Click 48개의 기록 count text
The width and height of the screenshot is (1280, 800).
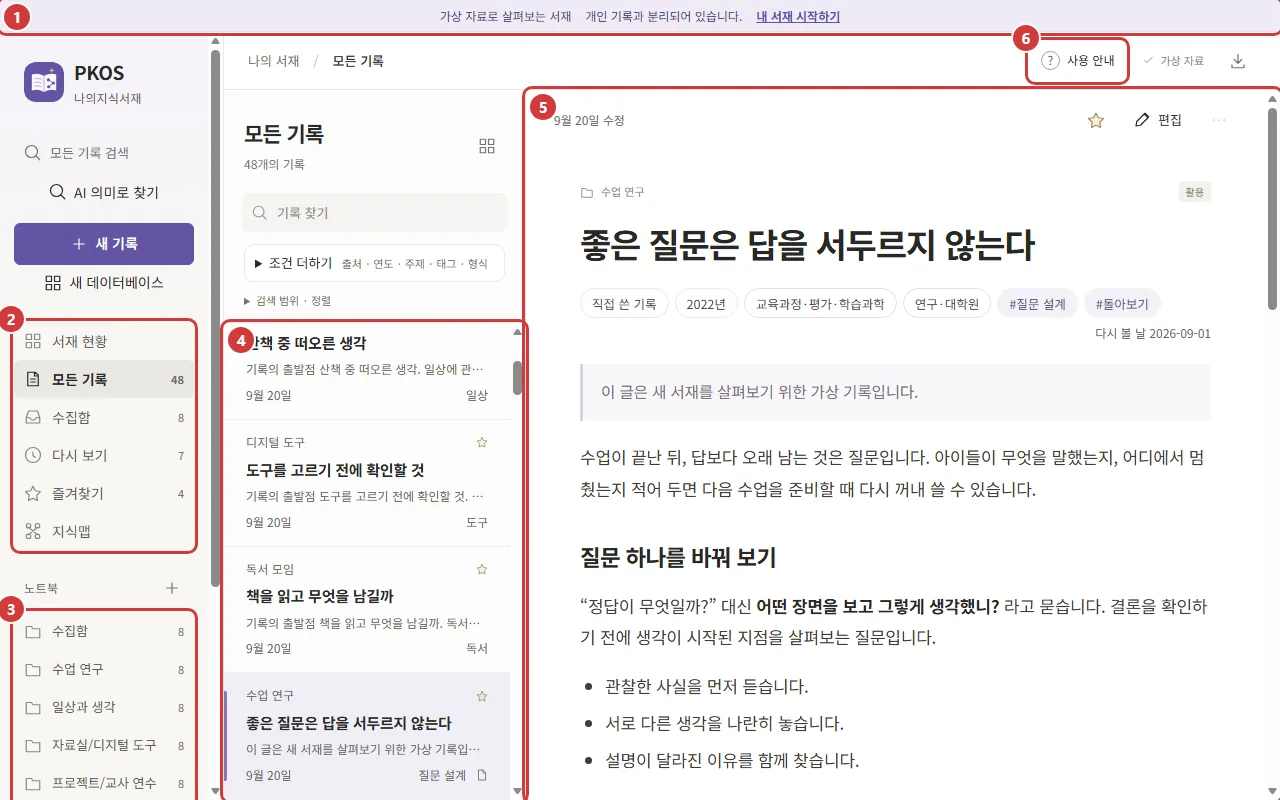[274, 164]
